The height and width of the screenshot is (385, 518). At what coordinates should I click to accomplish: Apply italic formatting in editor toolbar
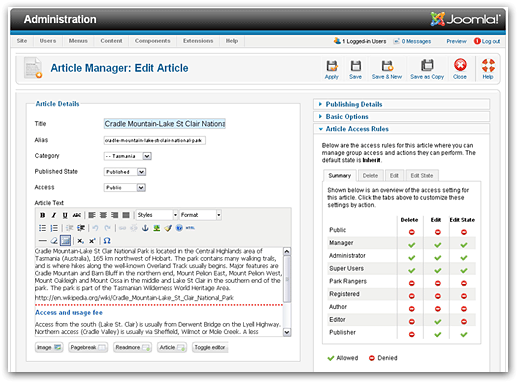pyautogui.click(x=54, y=215)
